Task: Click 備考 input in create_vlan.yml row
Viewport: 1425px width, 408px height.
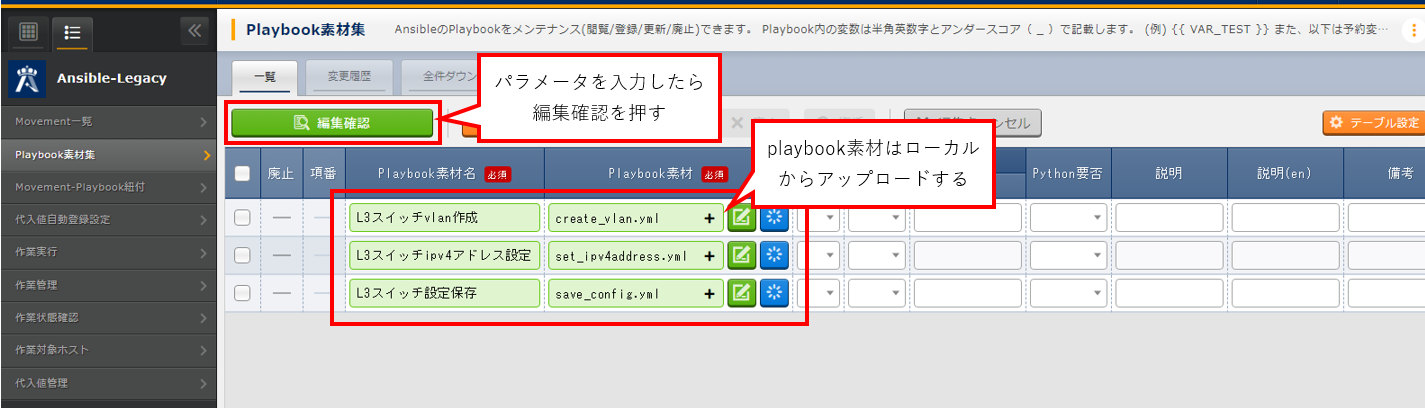Action: pyautogui.click(x=1386, y=218)
